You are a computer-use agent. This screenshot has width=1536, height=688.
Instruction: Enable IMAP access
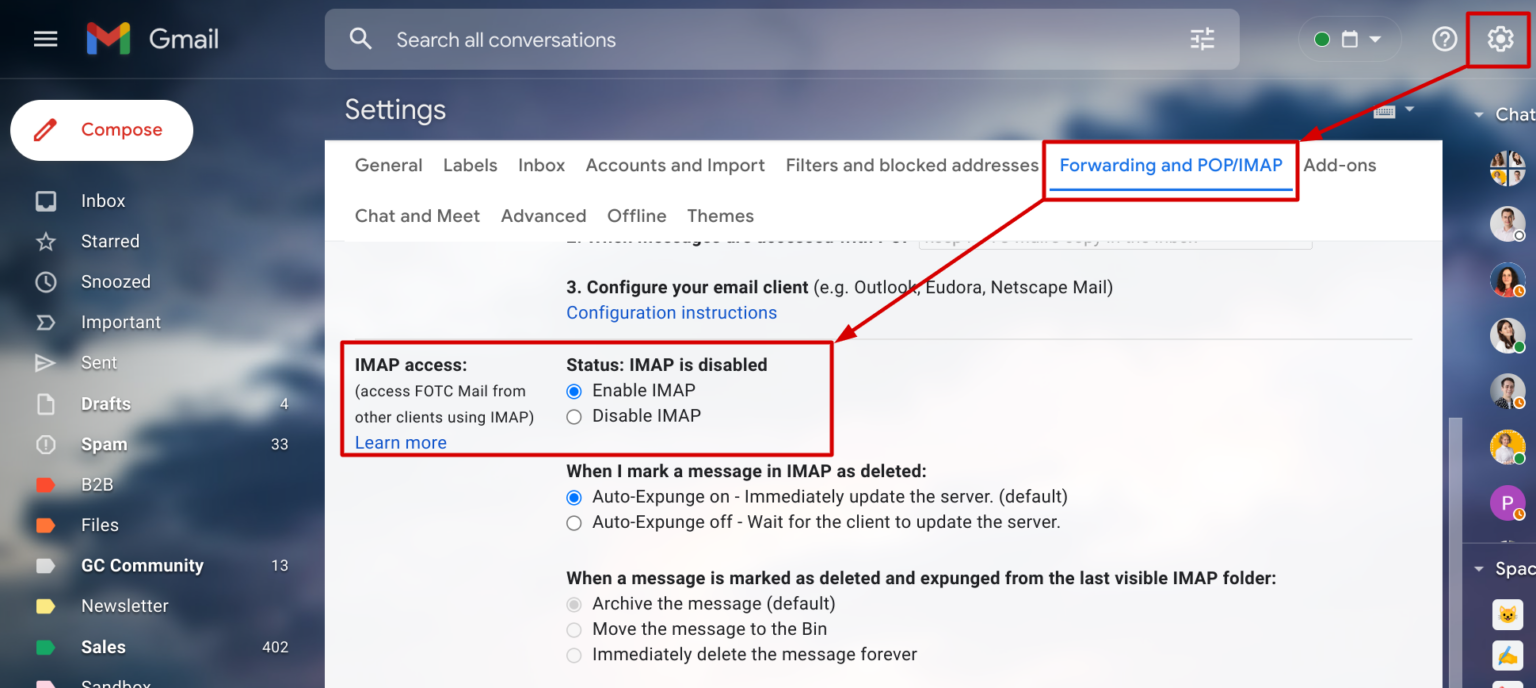click(x=573, y=391)
